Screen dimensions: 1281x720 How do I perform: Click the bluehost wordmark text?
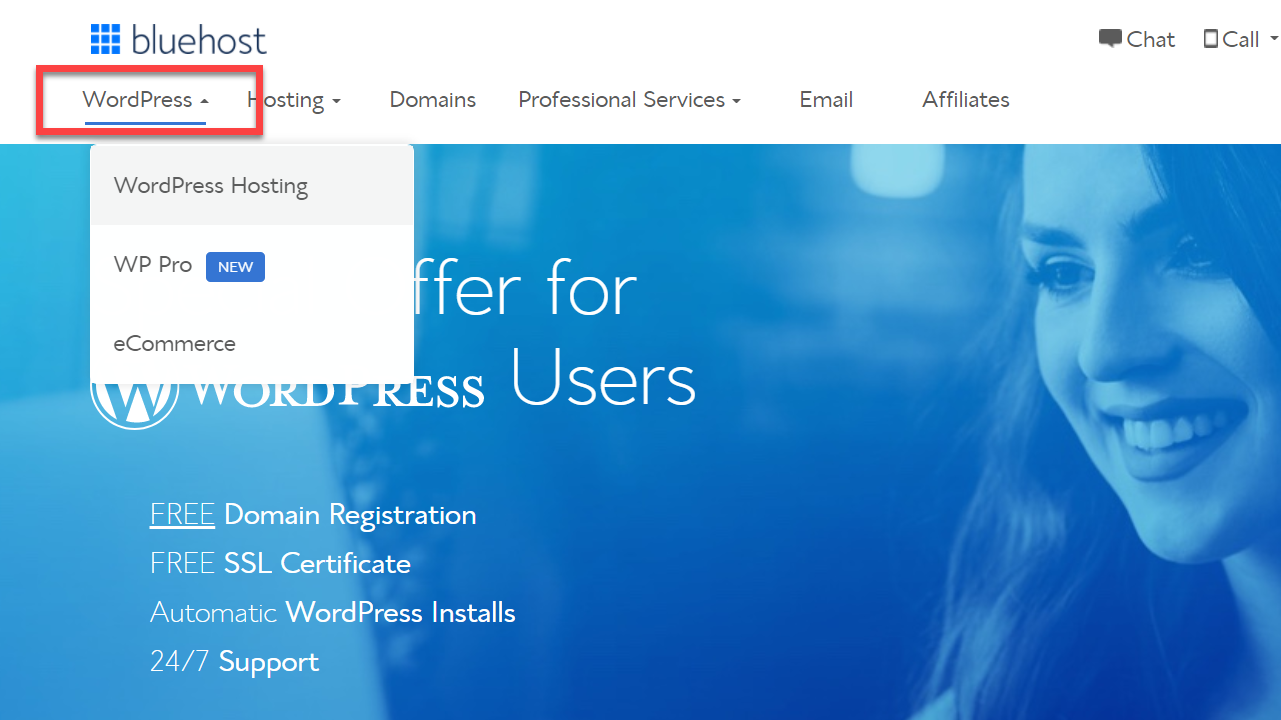(x=199, y=40)
